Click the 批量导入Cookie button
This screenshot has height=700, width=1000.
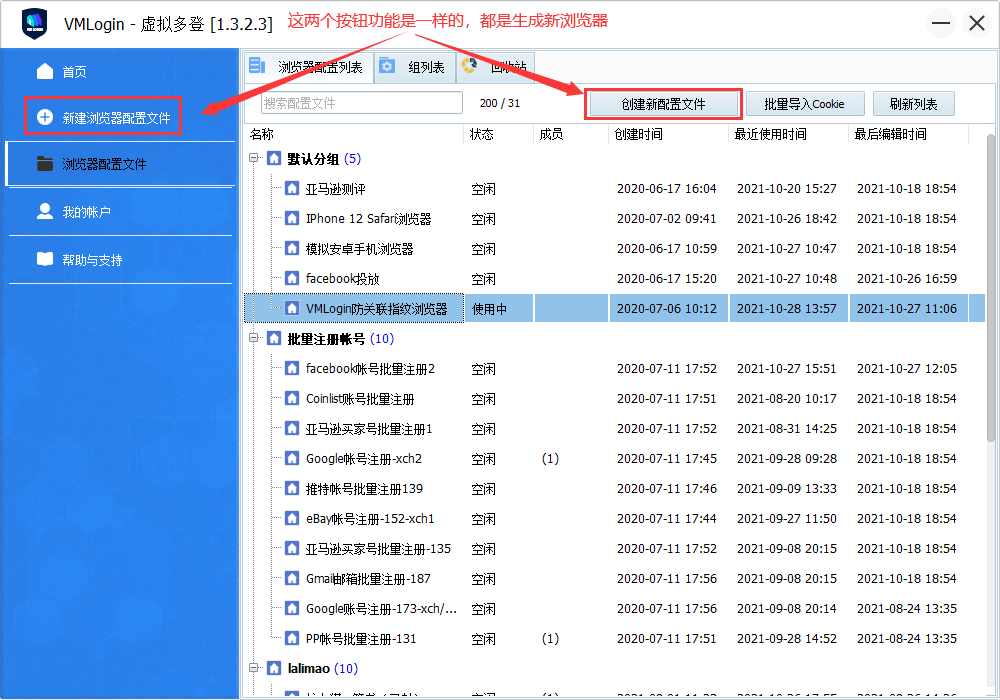(x=805, y=104)
